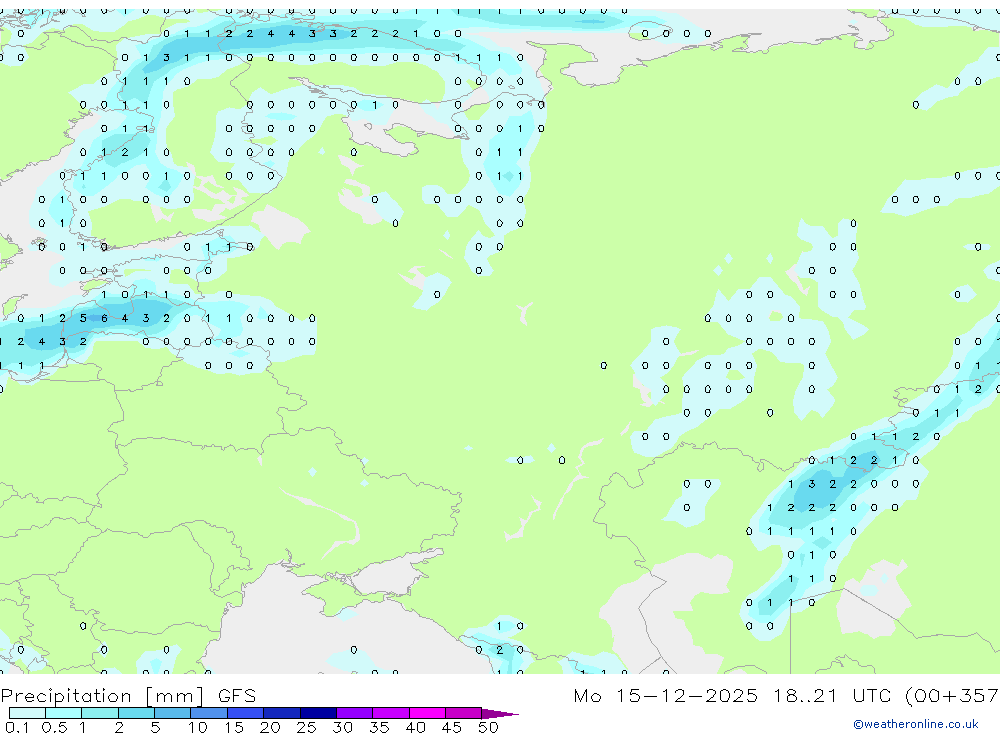Screen dimensions: 1000x733
Task: Click the precipitation value '6' on the map
Action: click(104, 318)
